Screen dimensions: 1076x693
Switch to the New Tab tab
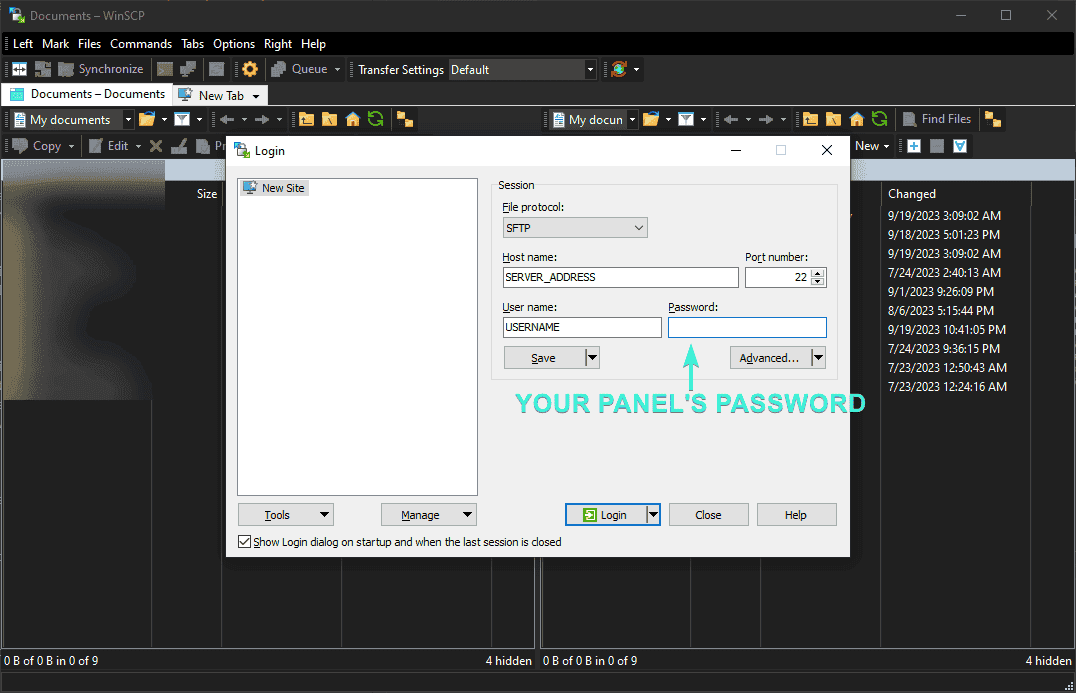220,95
